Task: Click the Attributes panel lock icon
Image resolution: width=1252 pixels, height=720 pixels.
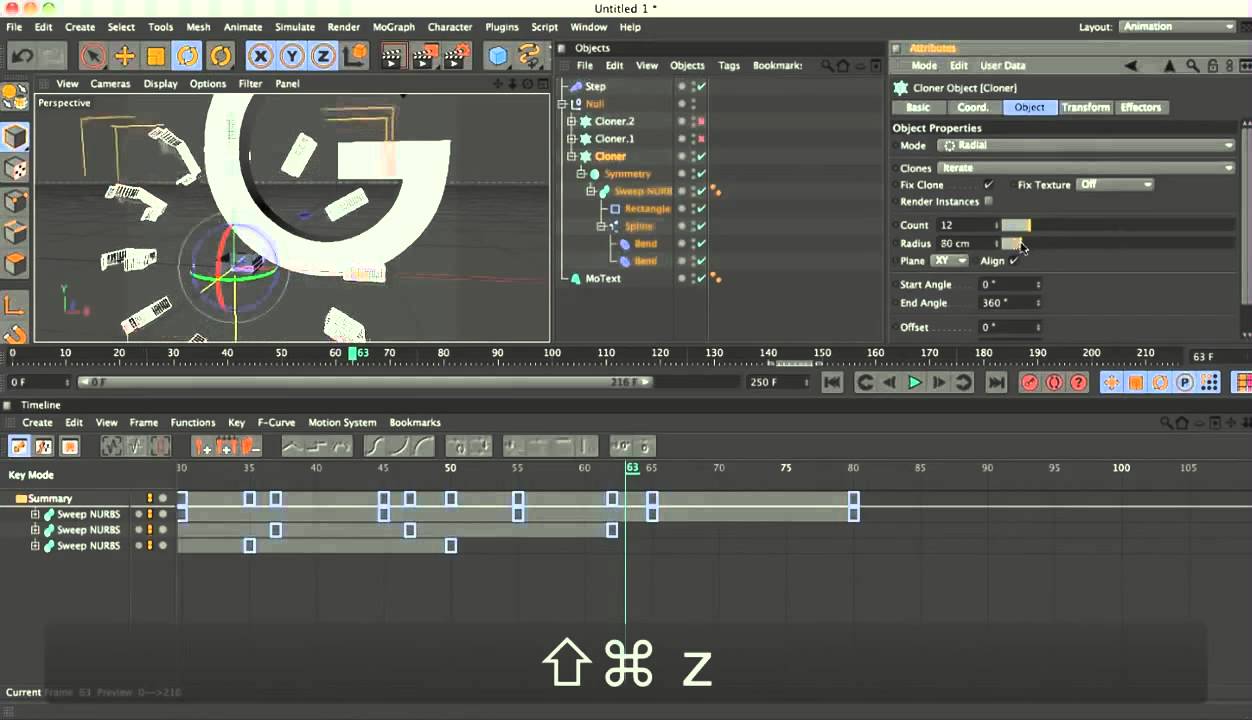Action: [1212, 66]
